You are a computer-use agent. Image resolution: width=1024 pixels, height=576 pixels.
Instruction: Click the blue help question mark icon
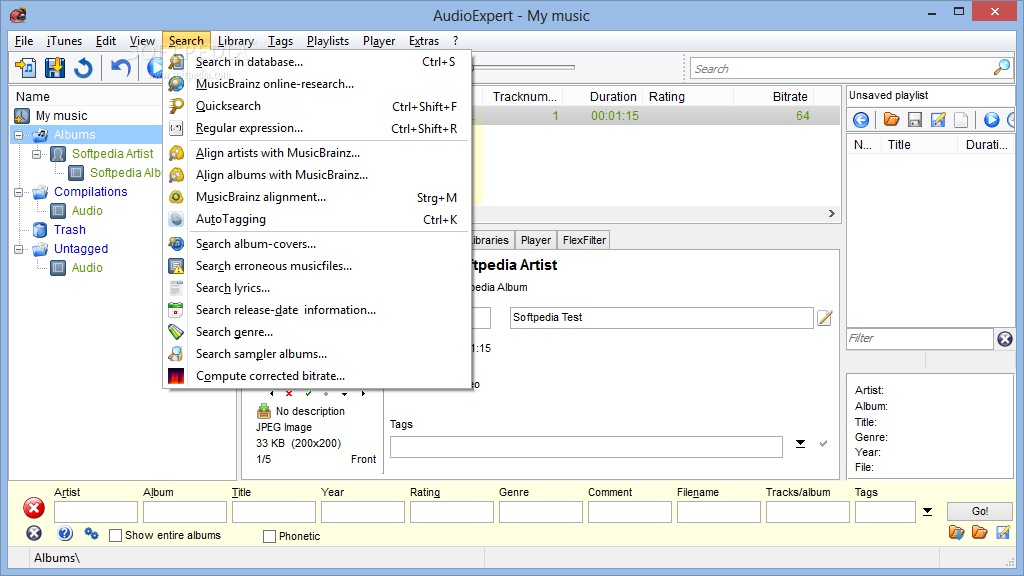pyautogui.click(x=65, y=534)
